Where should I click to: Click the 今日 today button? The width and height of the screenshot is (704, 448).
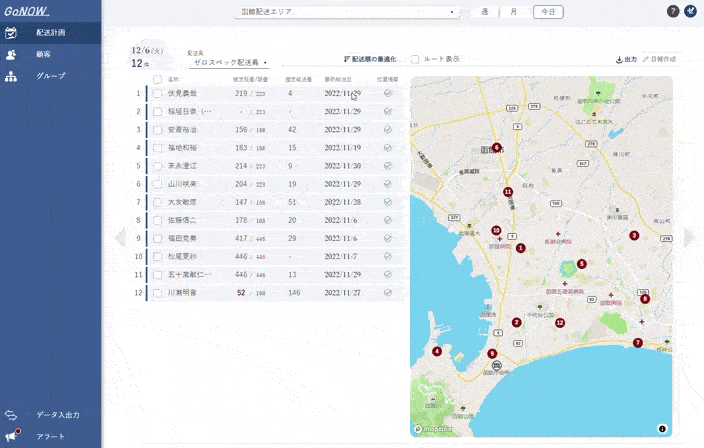click(x=547, y=12)
